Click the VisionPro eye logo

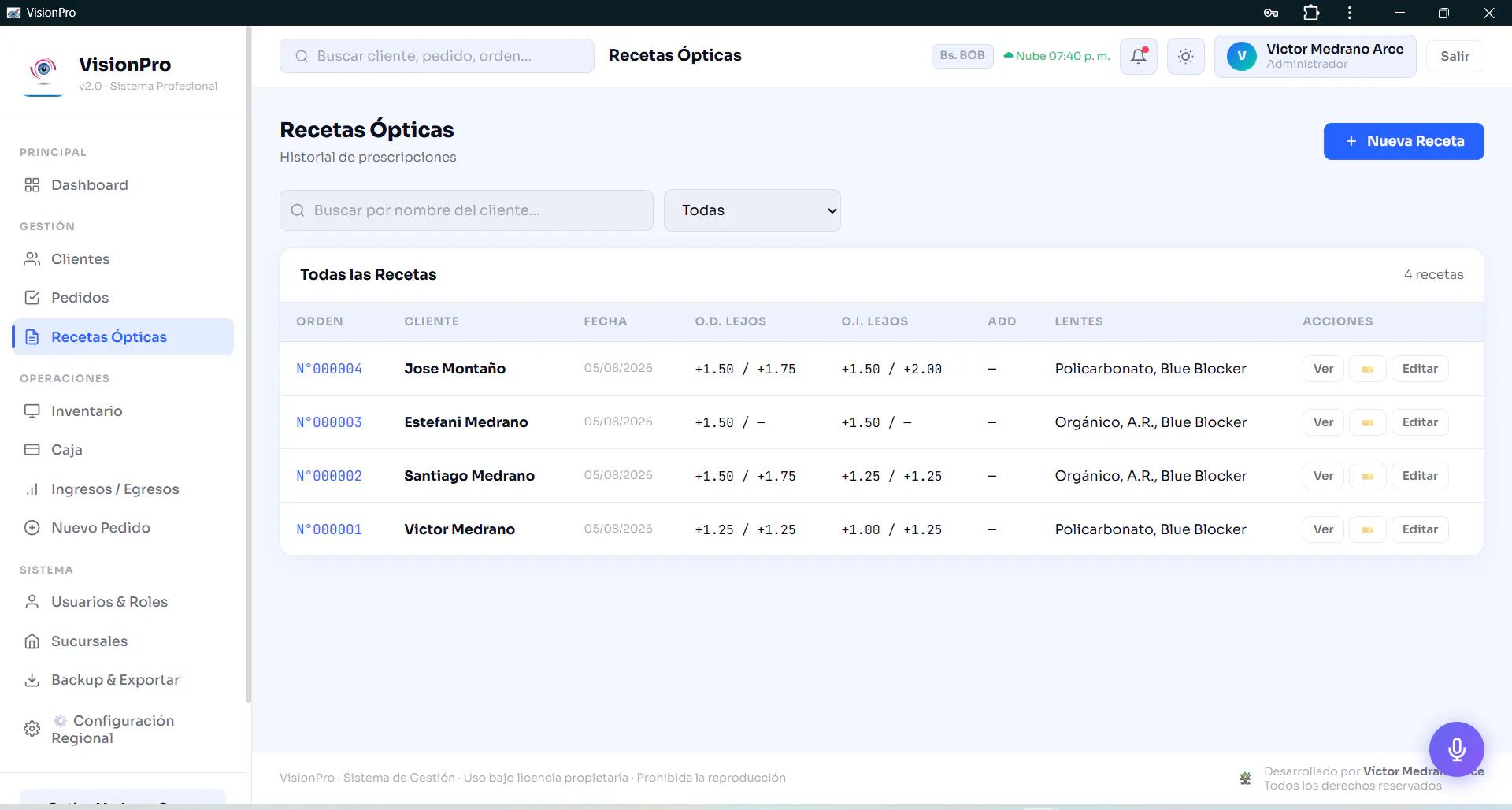(43, 72)
